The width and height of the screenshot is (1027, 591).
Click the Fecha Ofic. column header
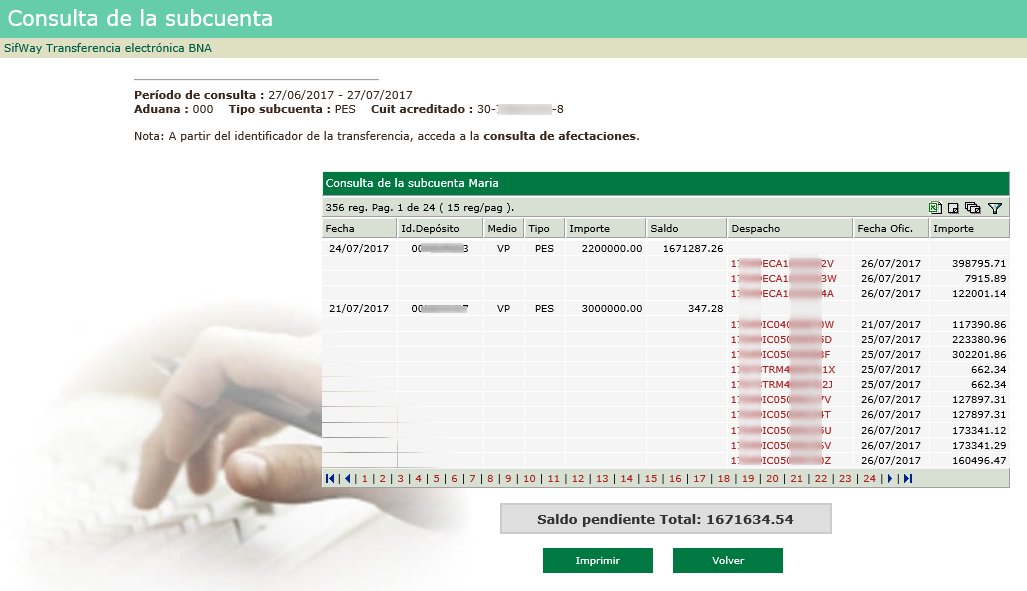coord(885,229)
